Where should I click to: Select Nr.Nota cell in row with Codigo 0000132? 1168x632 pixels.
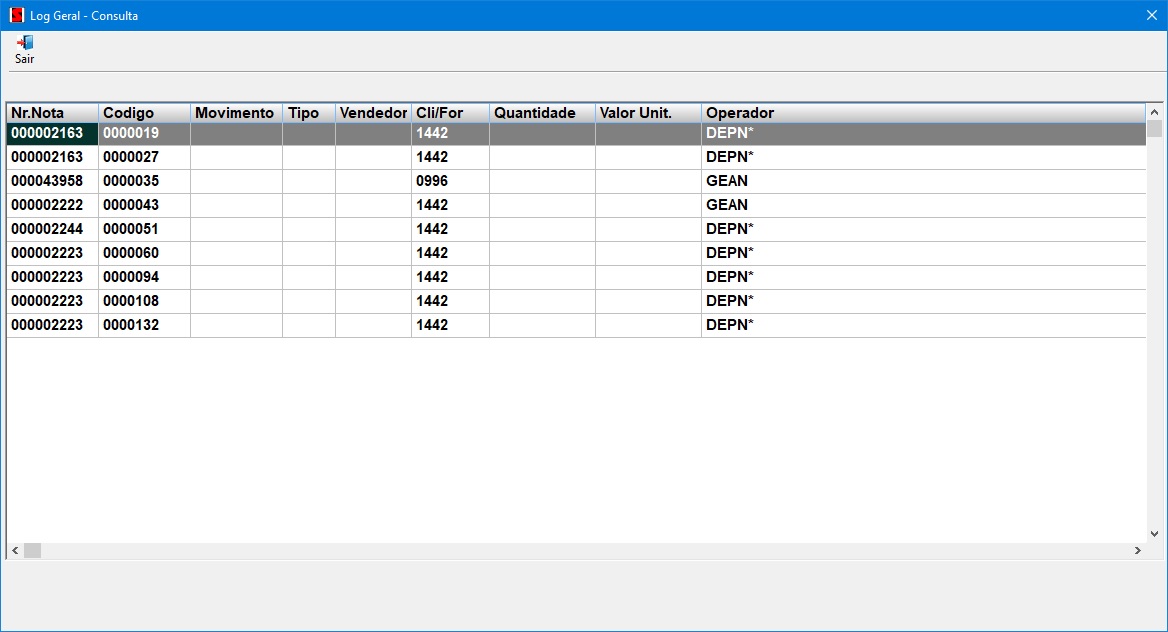(x=52, y=324)
